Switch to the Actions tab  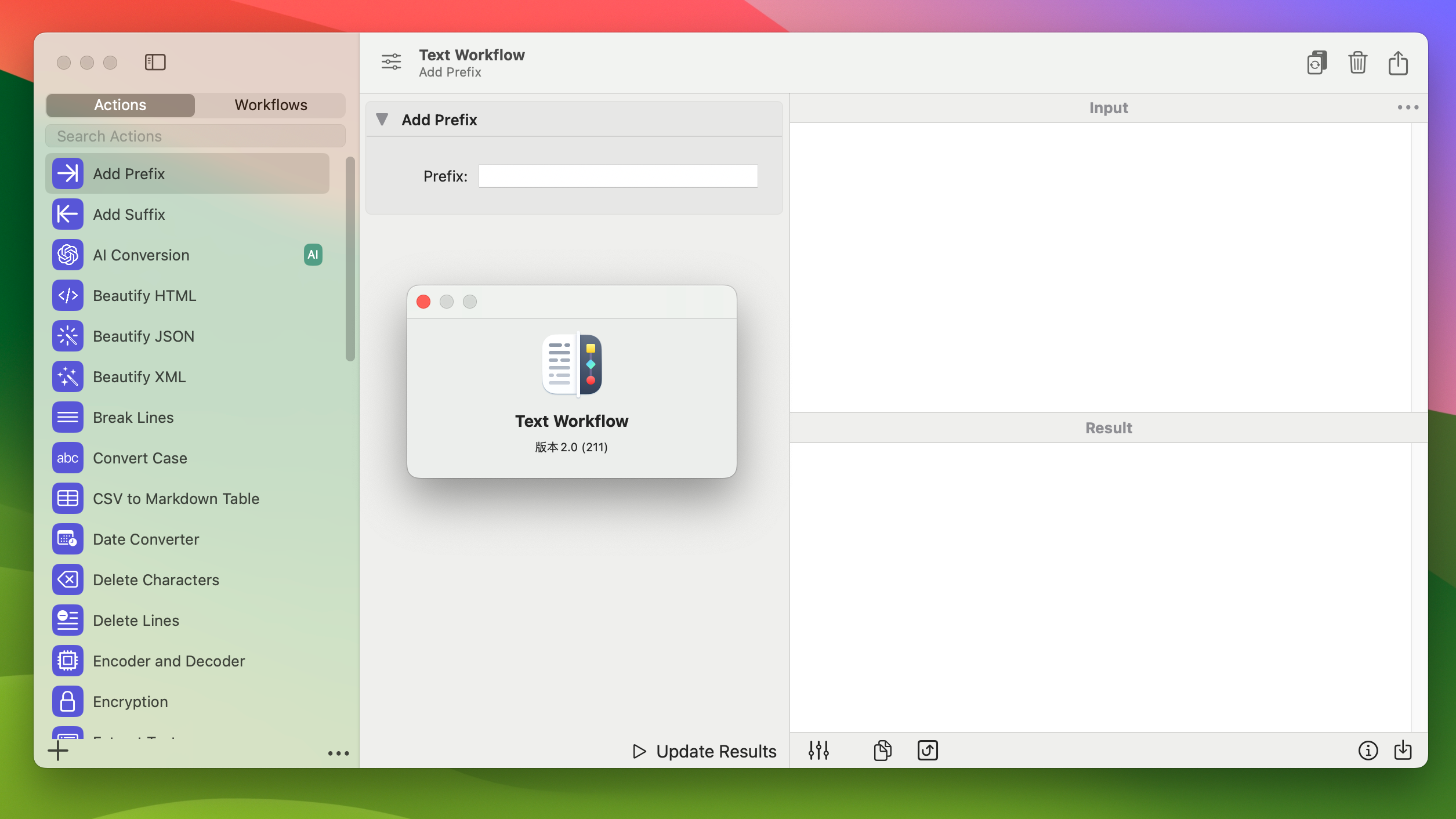click(120, 105)
